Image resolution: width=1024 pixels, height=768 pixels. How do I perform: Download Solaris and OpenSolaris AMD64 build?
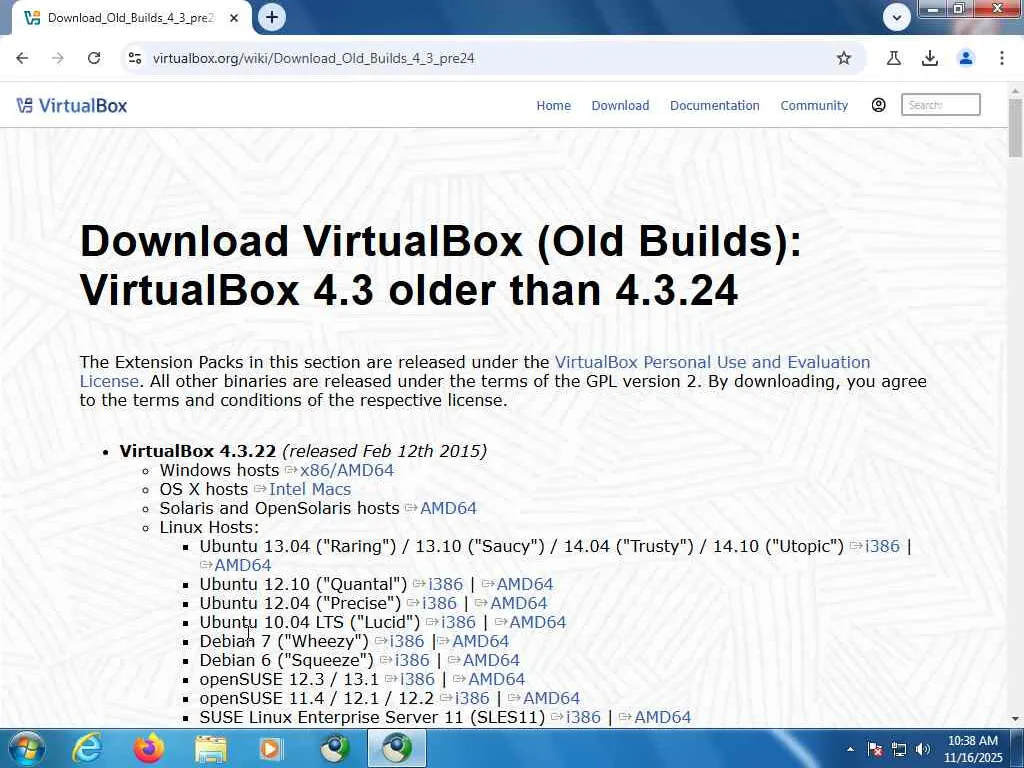tap(448, 508)
